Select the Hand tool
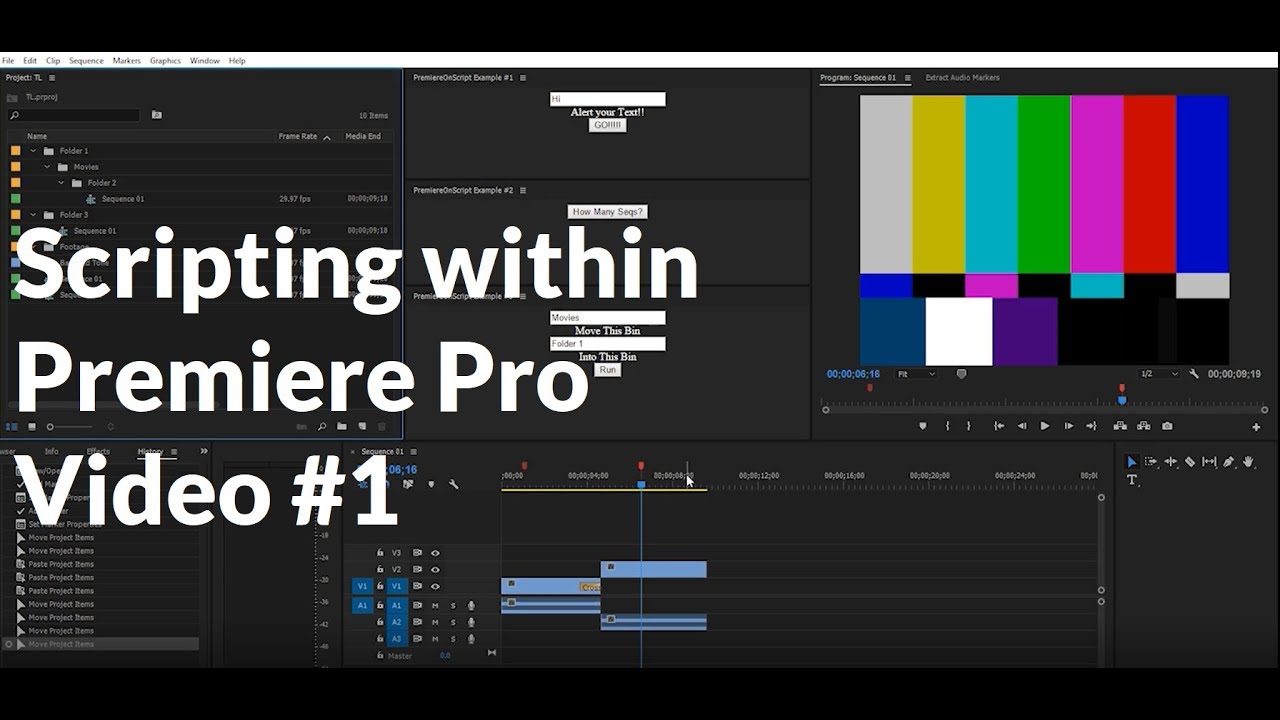The height and width of the screenshot is (720, 1280). (x=1249, y=462)
